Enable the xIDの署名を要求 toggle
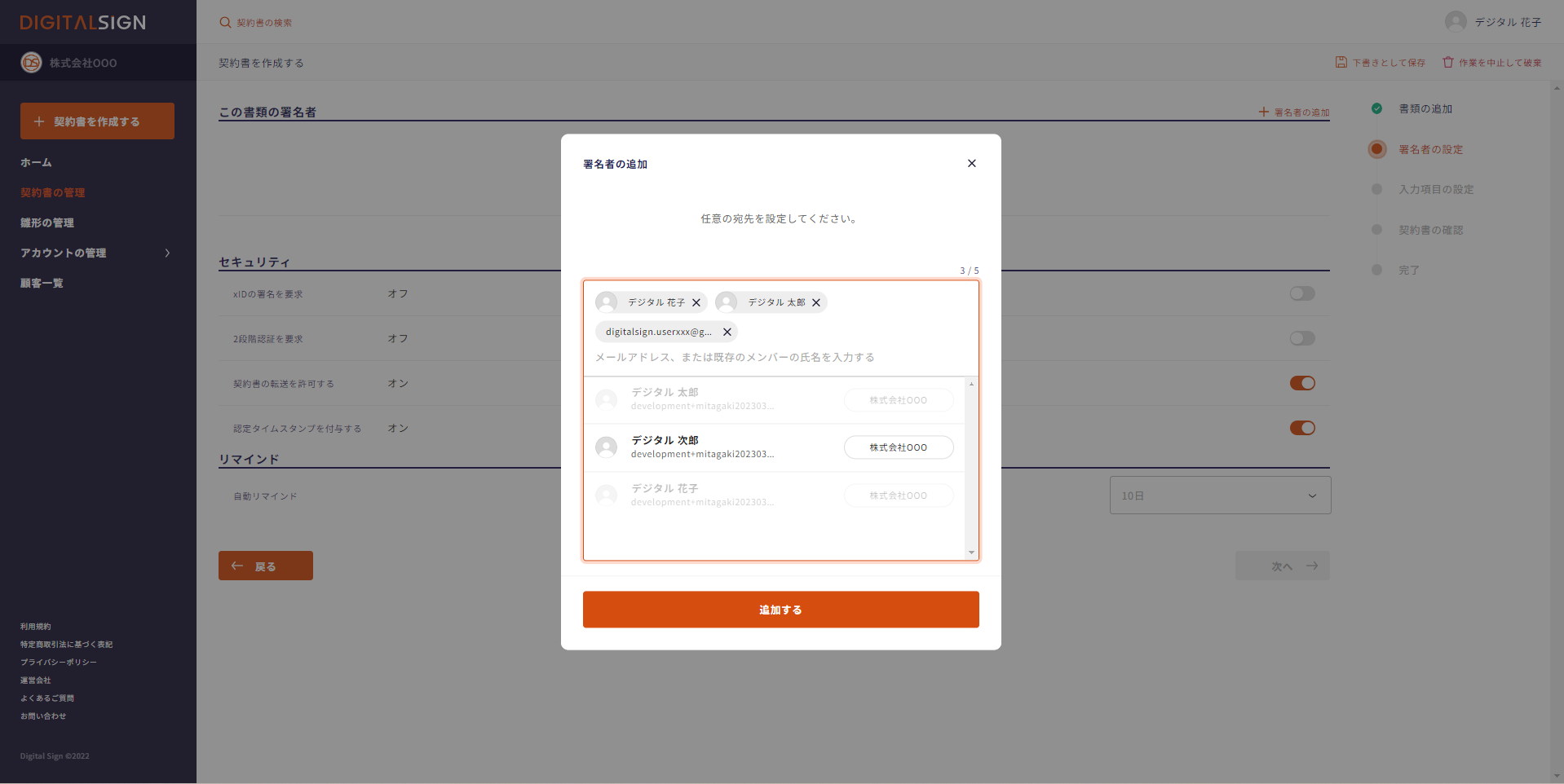1564x784 pixels. (x=1302, y=293)
